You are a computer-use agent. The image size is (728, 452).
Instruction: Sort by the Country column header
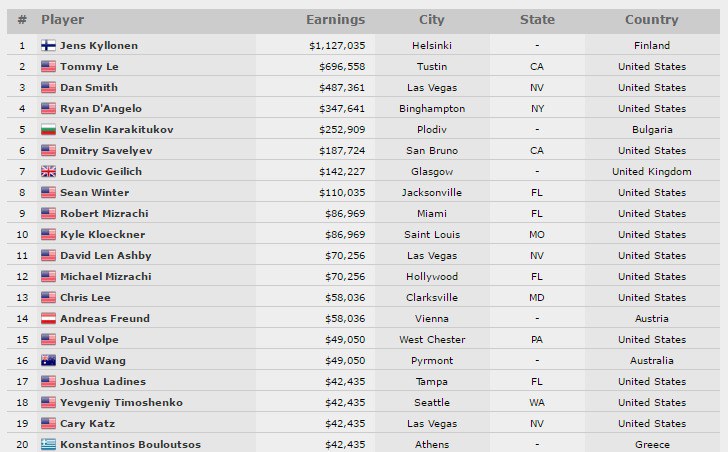pos(651,20)
